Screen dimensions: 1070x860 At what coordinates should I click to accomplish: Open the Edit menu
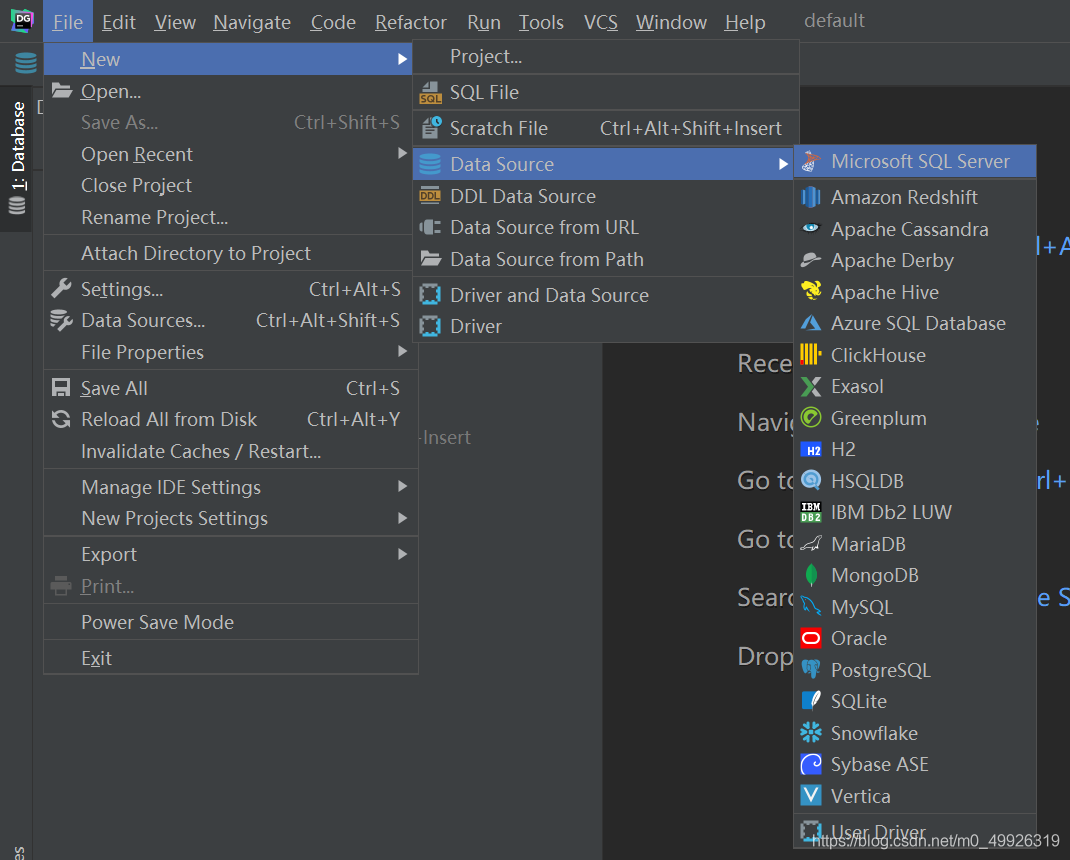point(119,23)
